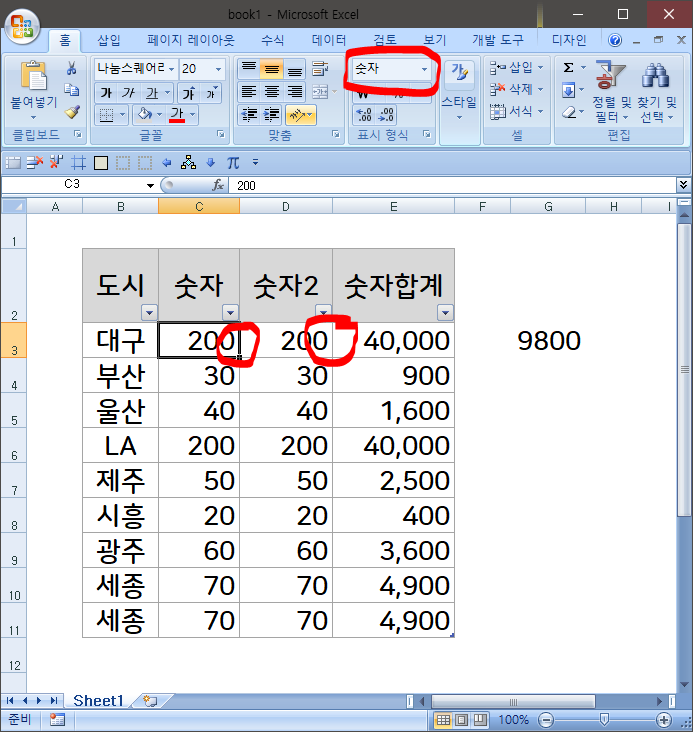Toggle middle vertical alignment
Screen dimensions: 693x732
coord(271,69)
